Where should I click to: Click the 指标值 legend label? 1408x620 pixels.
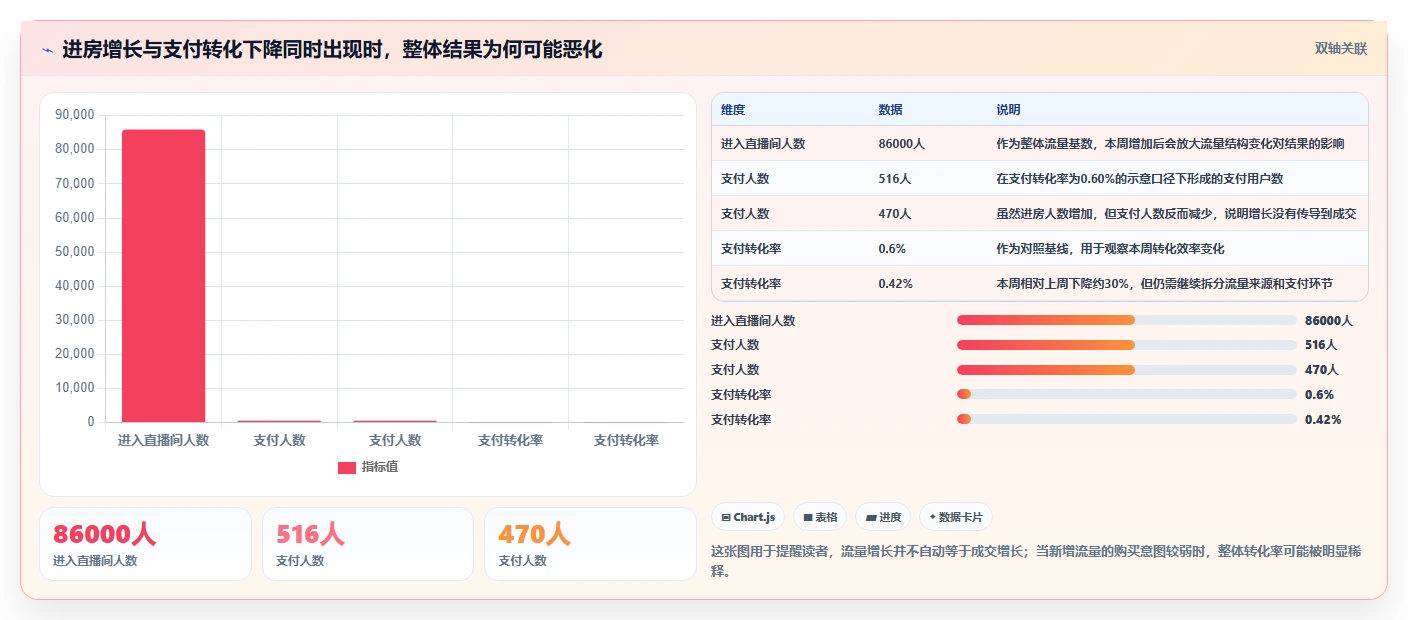(x=379, y=467)
